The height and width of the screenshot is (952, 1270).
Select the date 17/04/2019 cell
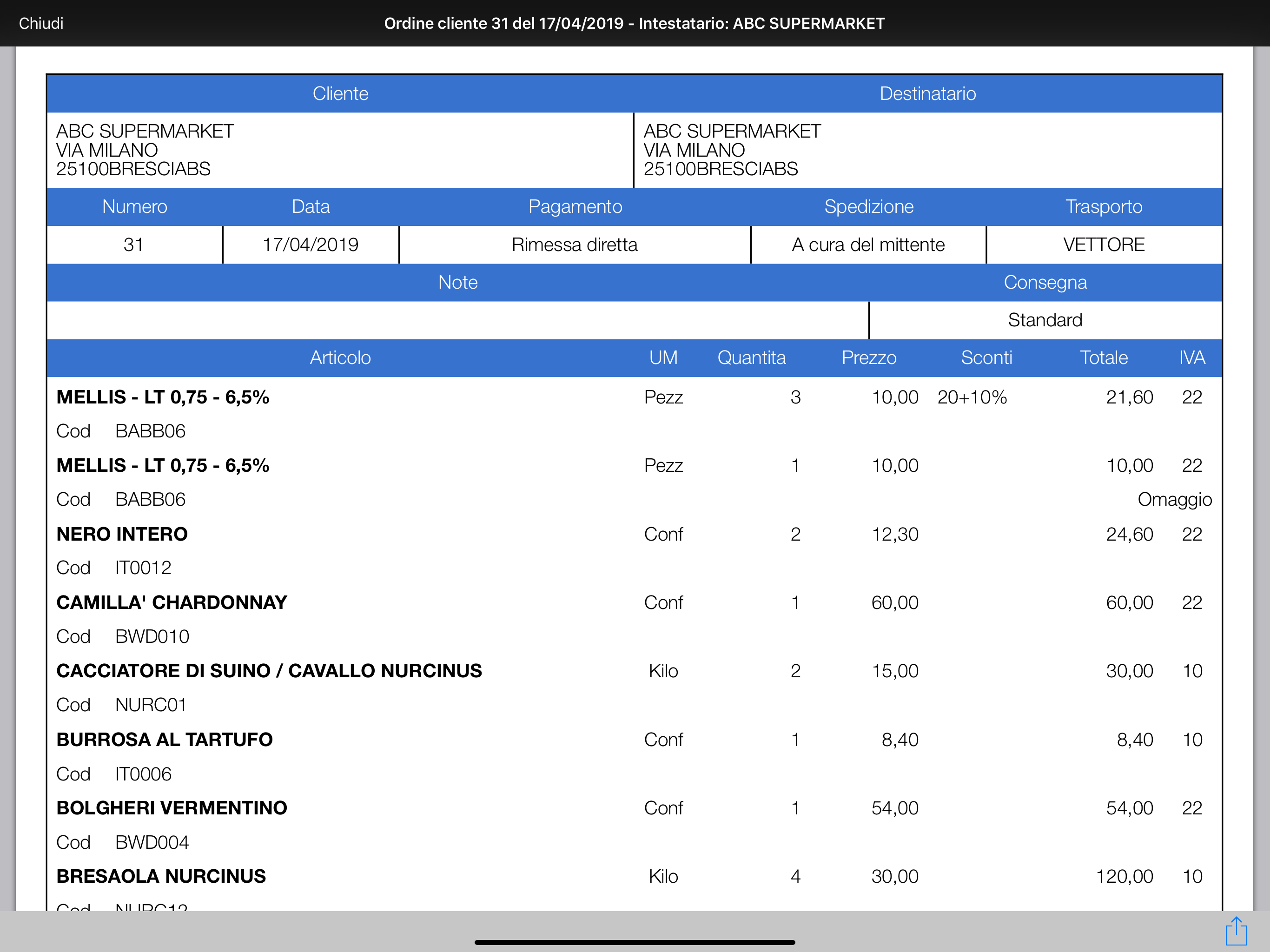[x=311, y=245]
